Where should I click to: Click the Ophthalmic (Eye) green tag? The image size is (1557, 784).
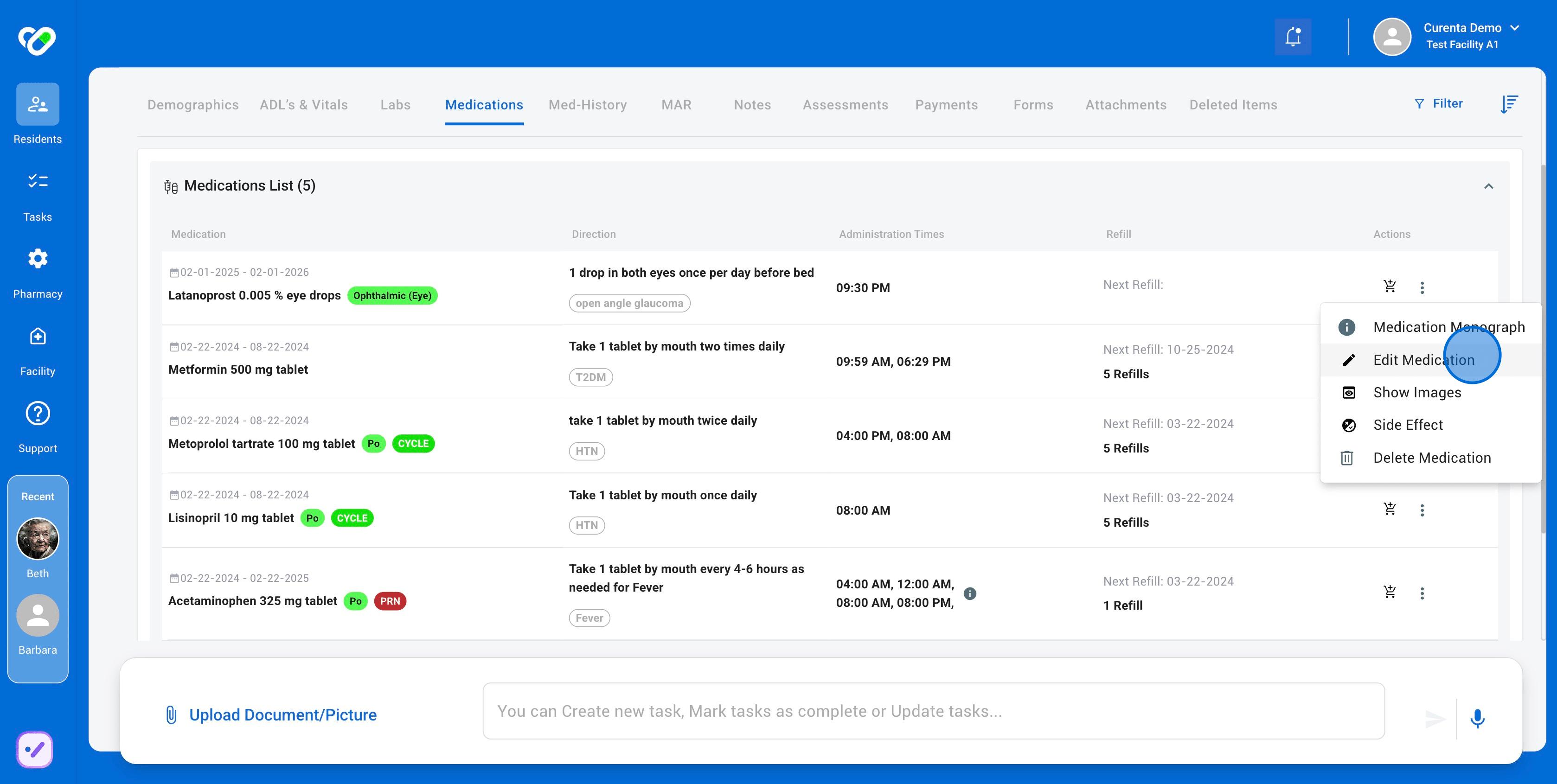392,295
